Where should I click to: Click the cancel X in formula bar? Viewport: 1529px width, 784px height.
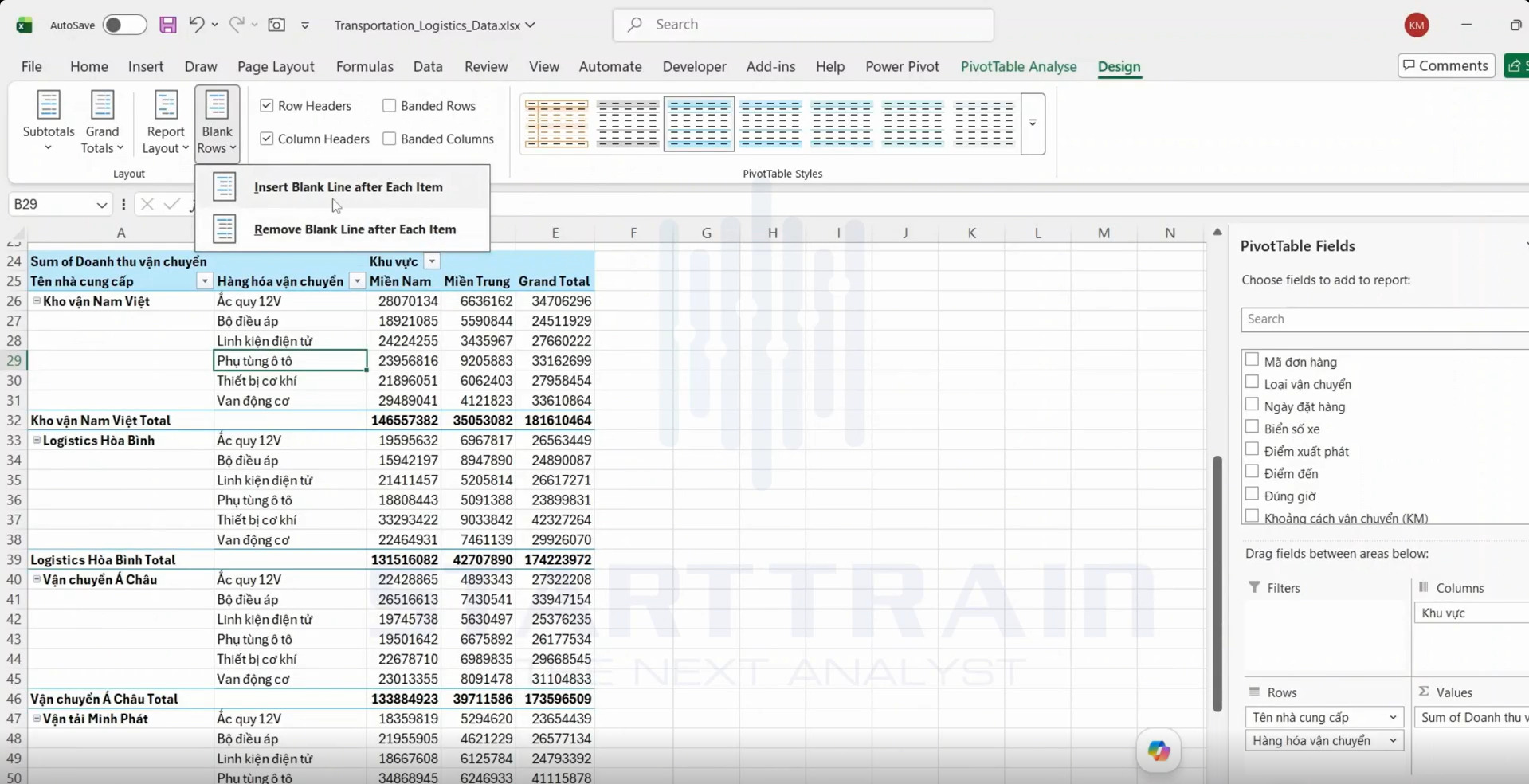[147, 205]
